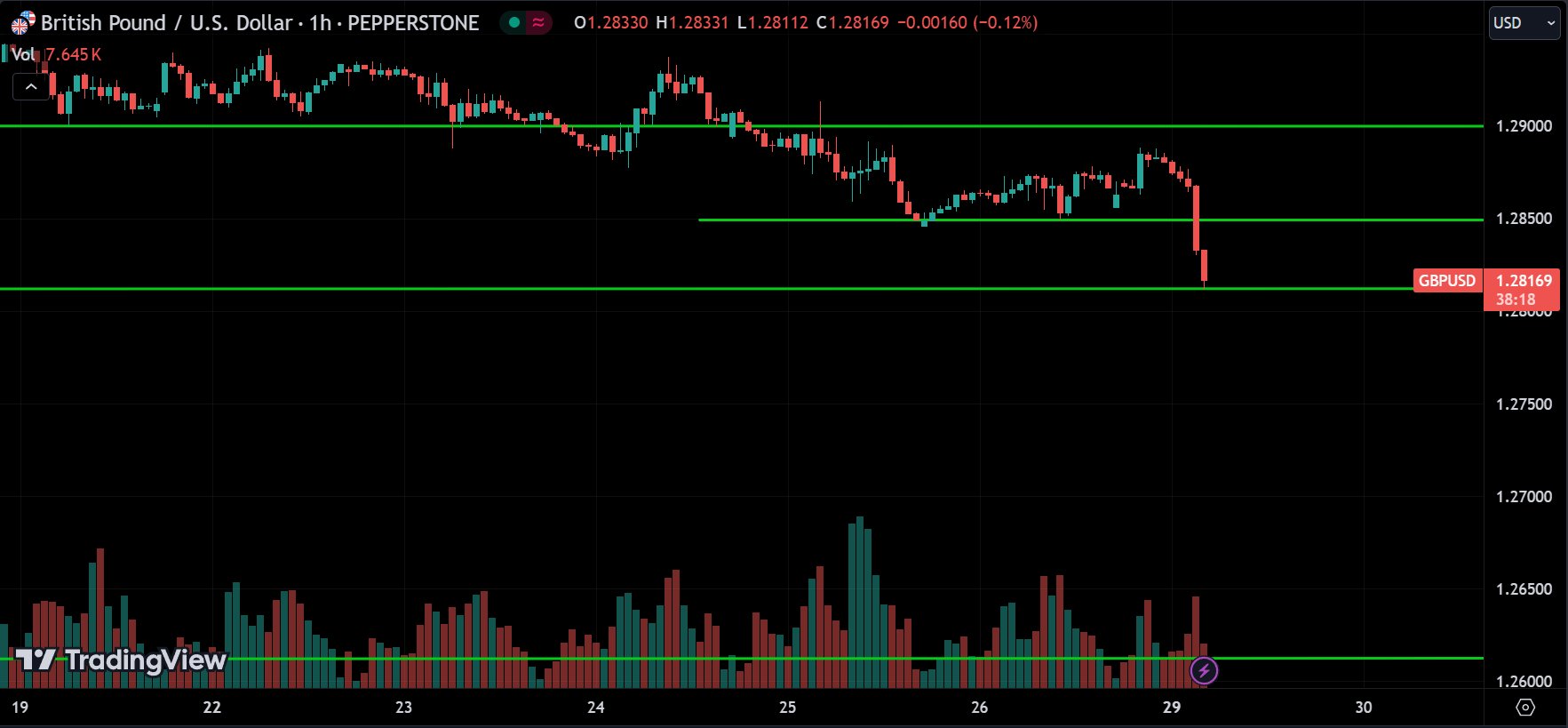Screen dimensions: 1568x728
Task: Click date 25 on time axis
Action: 787,708
